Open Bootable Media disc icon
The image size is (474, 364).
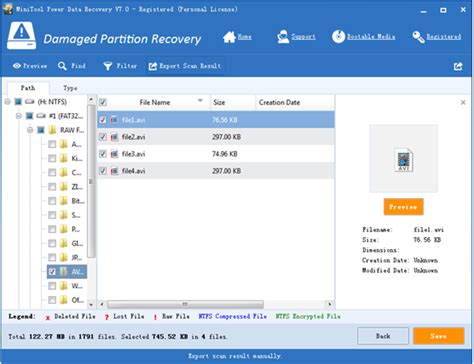338,37
